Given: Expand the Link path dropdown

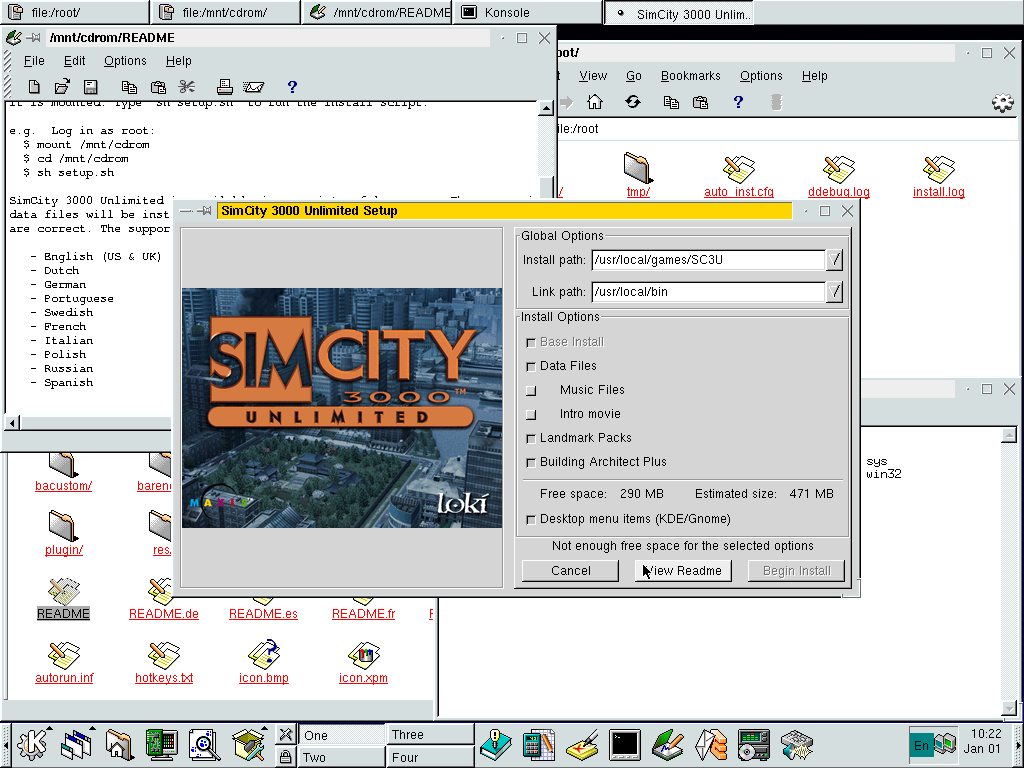Looking at the screenshot, I should 835,292.
